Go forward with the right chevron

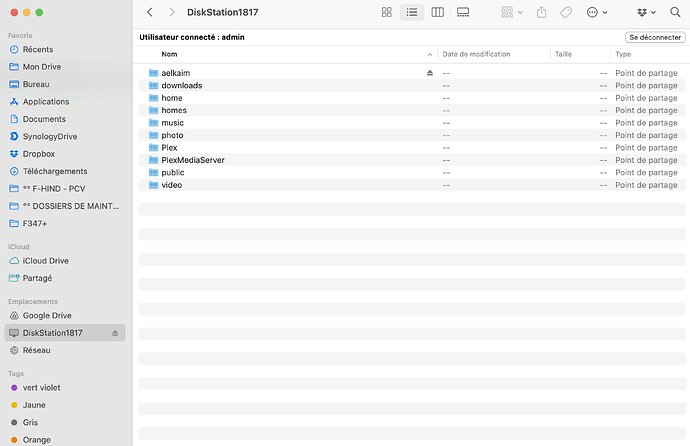click(x=172, y=12)
